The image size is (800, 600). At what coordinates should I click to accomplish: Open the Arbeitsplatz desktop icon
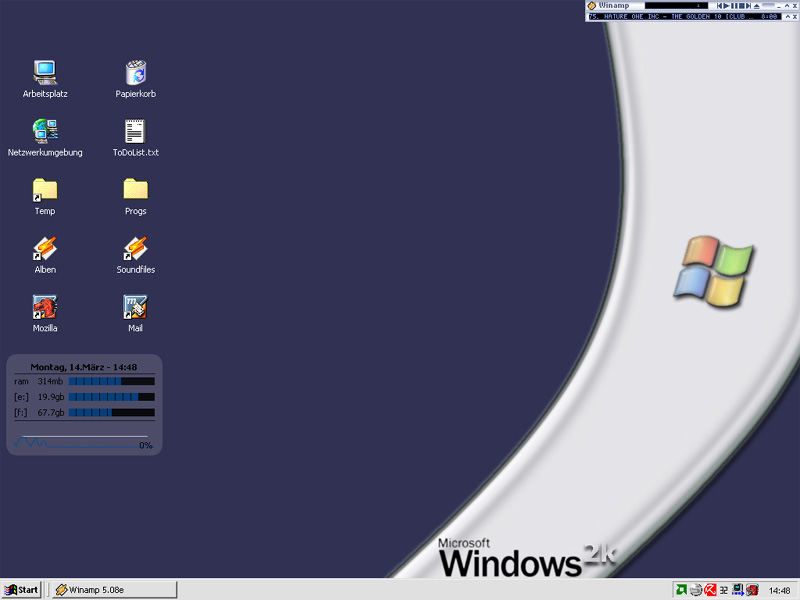tap(45, 79)
